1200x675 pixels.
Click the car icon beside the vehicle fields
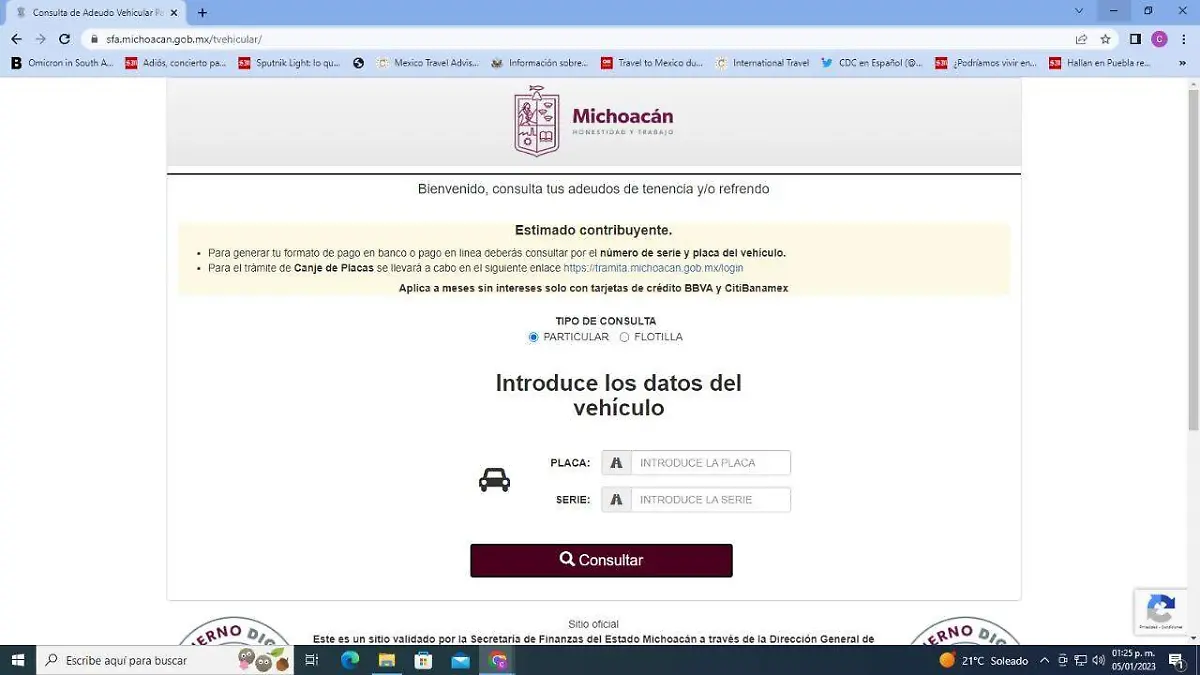pyautogui.click(x=492, y=478)
